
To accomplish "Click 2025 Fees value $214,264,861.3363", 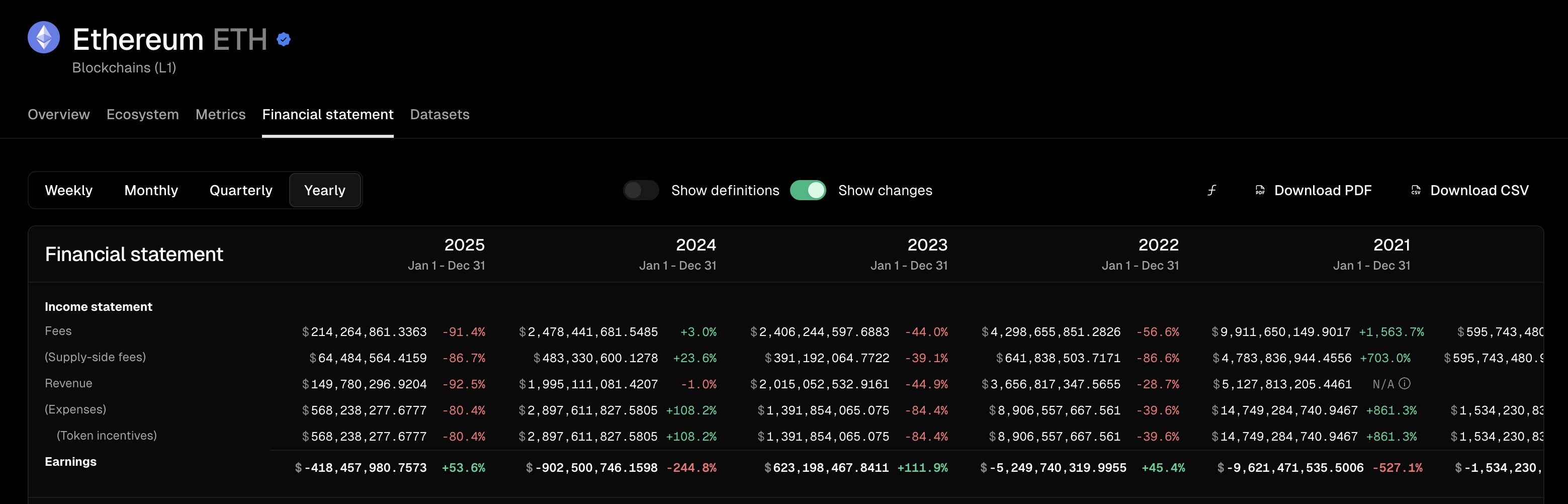I will tap(364, 332).
